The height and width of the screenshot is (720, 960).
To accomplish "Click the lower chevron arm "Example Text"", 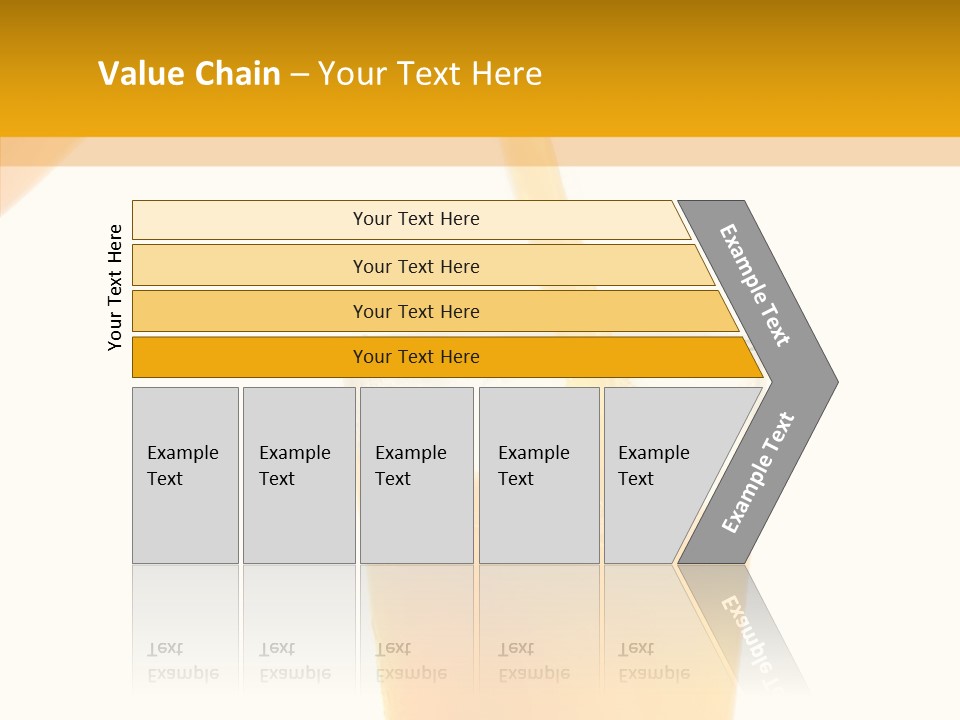I will 757,473.
